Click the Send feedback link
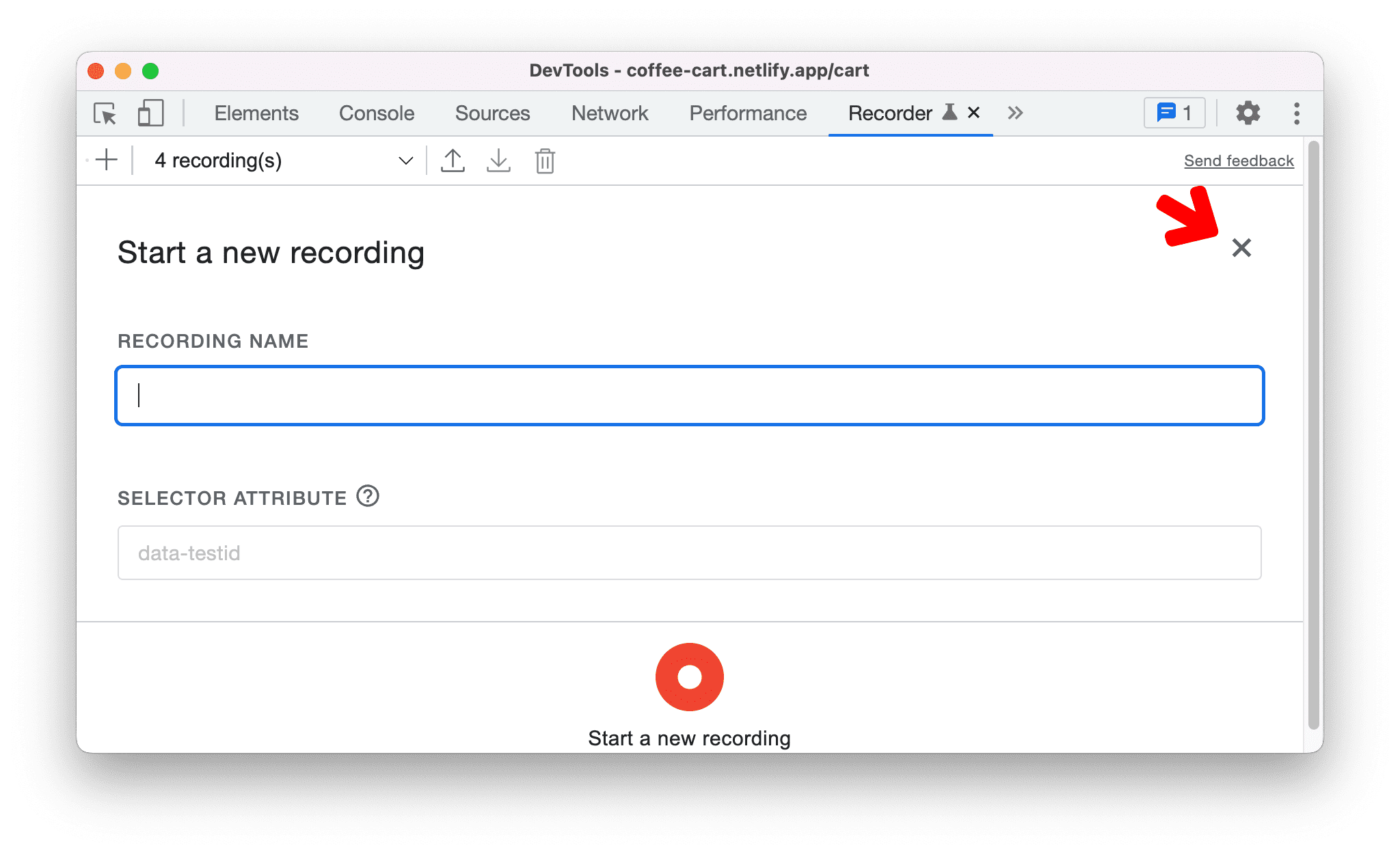 tap(1237, 161)
